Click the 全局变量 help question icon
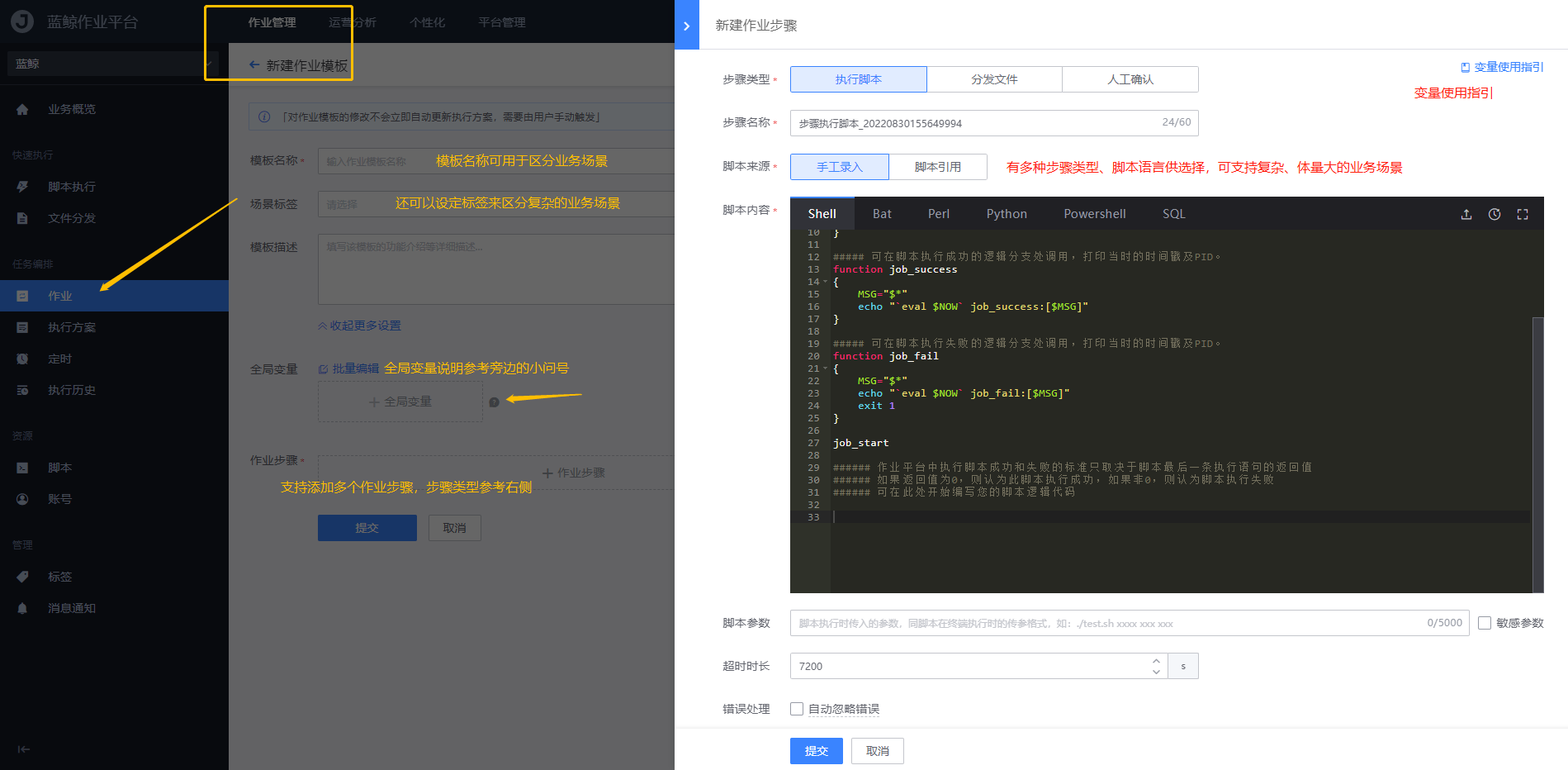 (x=494, y=402)
